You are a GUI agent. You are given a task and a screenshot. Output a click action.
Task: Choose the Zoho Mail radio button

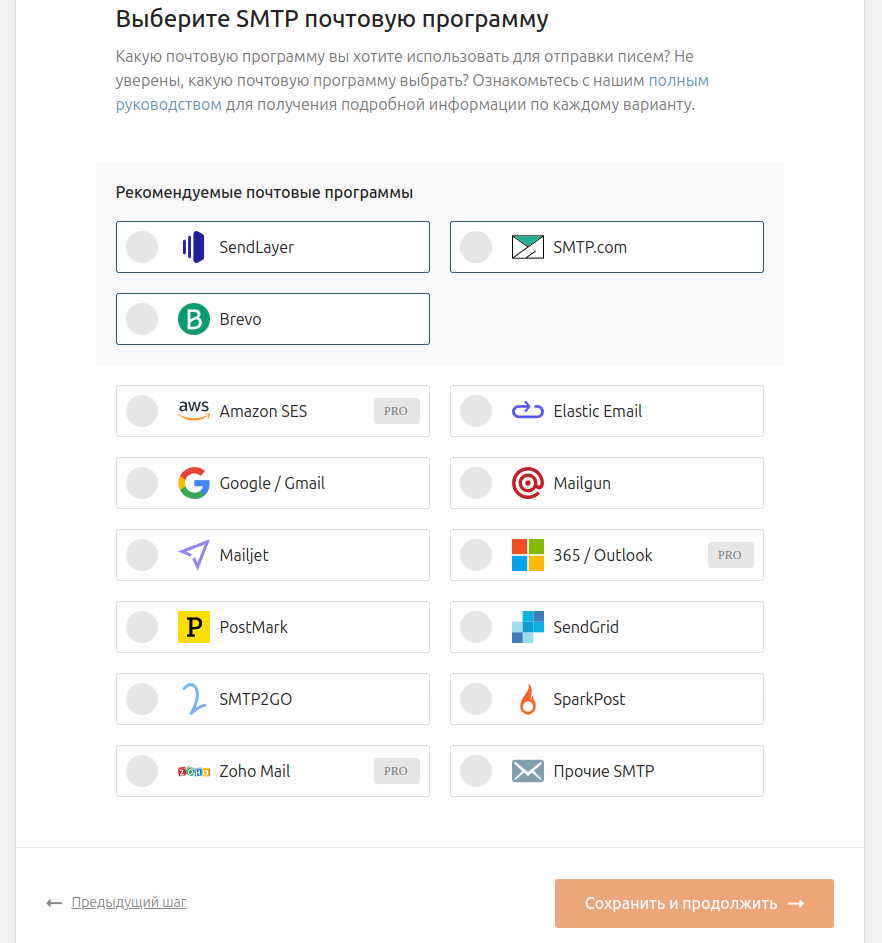142,771
